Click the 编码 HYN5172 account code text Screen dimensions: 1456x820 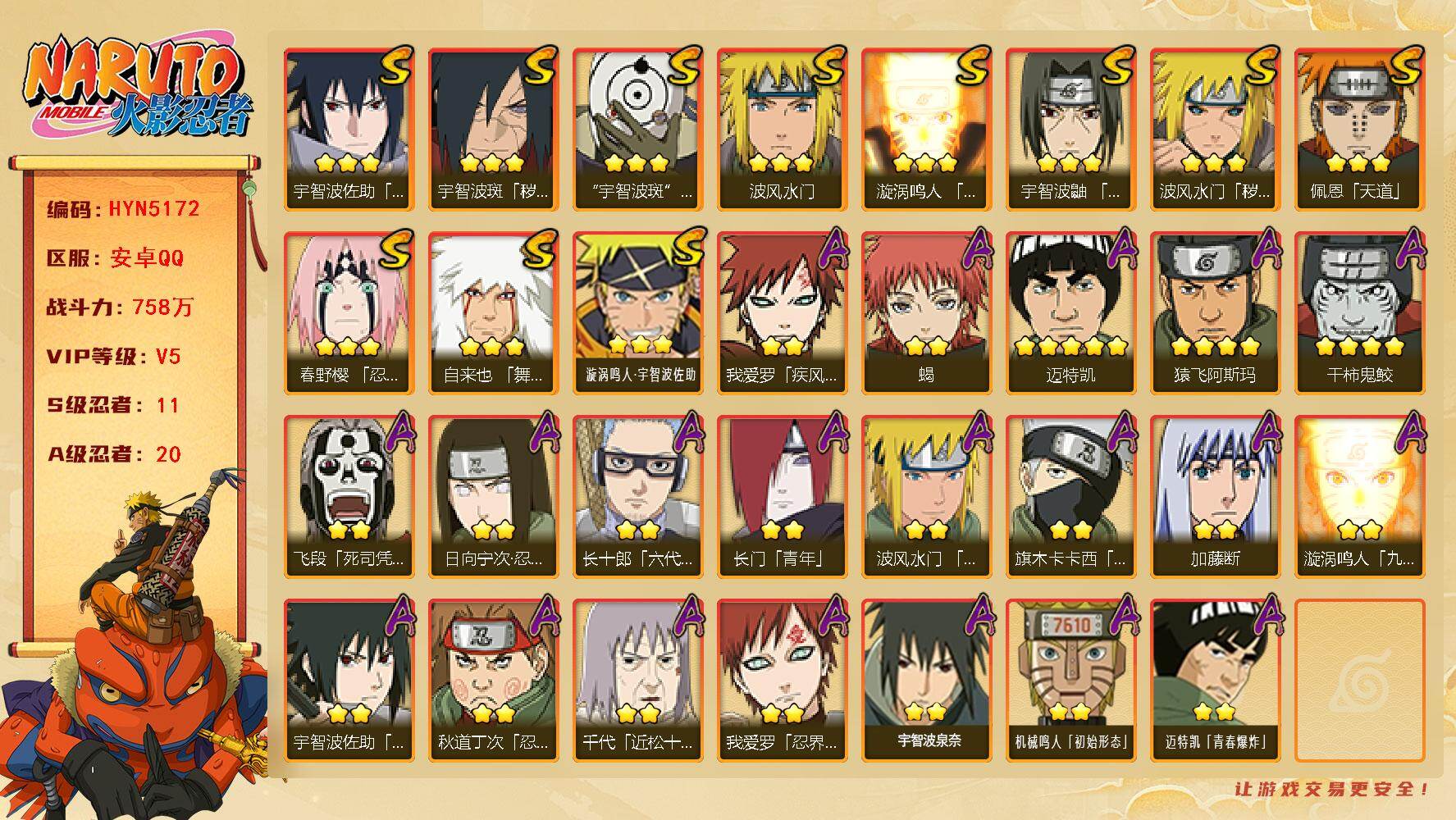point(123,209)
